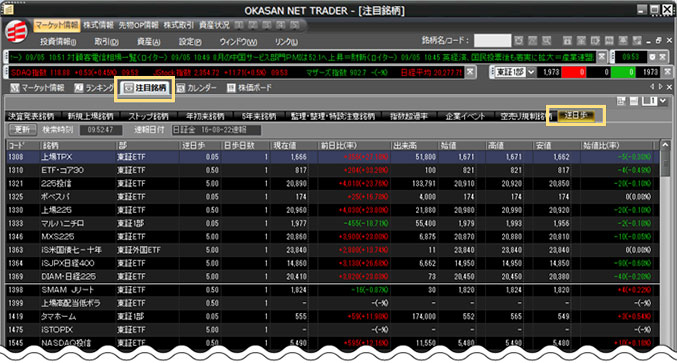The image size is (677, 363).
Task: Open the panel layout dropdown arrow
Action: [x=663, y=101]
